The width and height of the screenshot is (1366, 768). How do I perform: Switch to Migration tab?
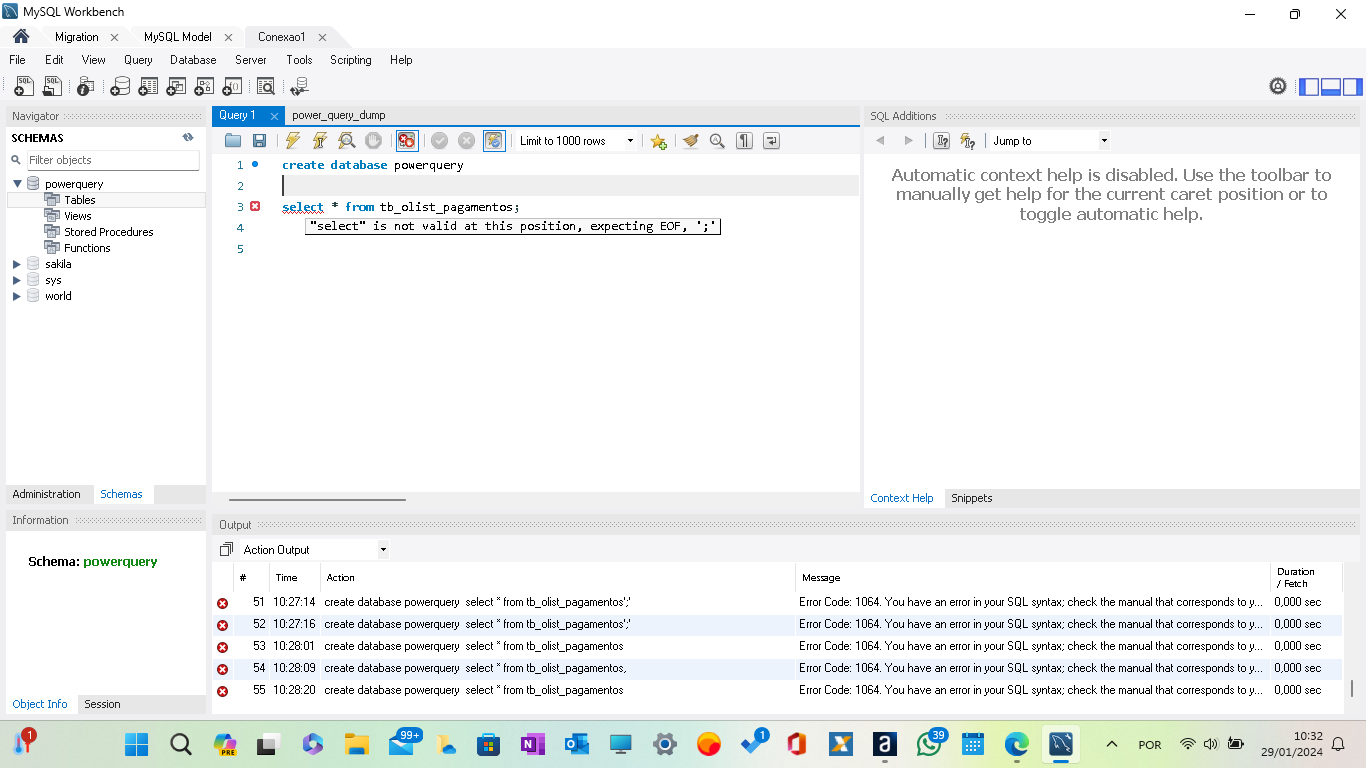coord(77,37)
